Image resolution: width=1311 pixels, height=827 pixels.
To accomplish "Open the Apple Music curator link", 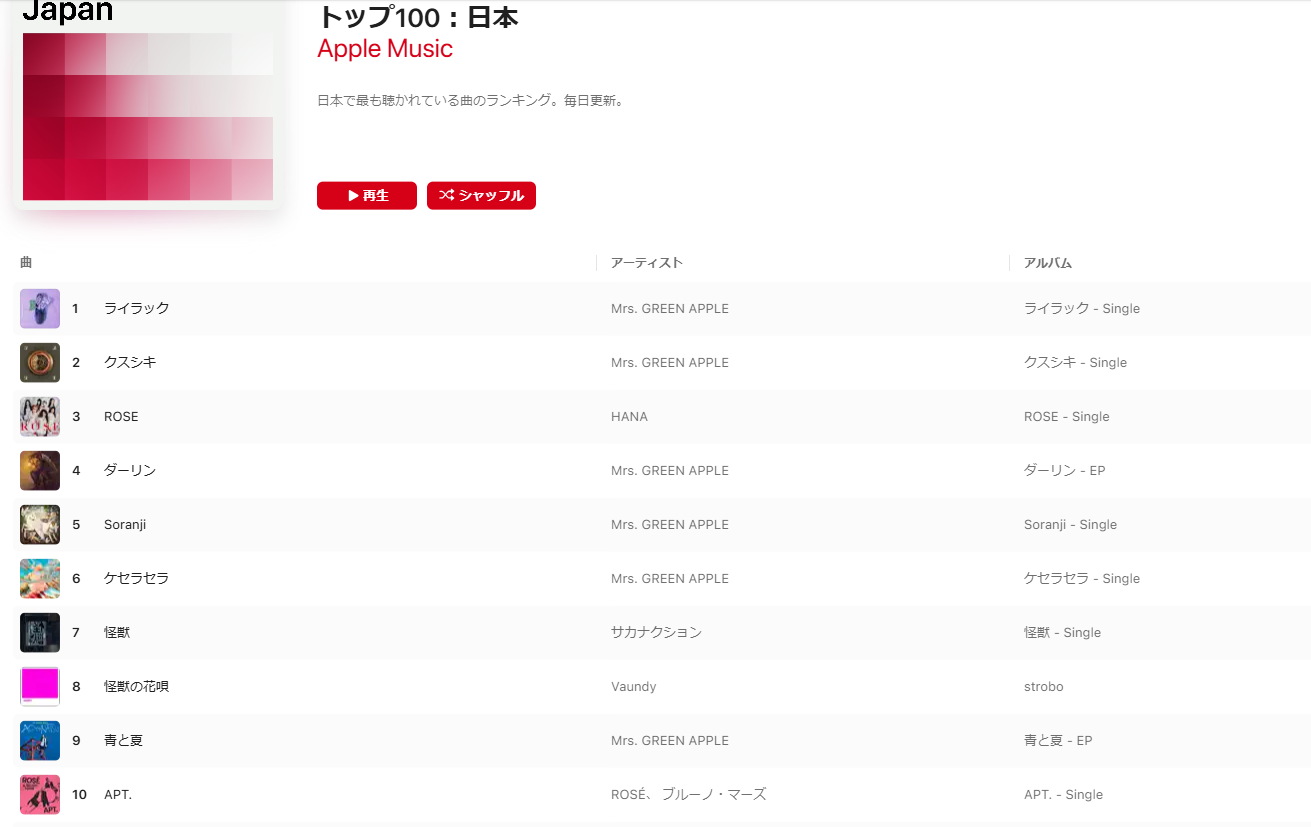I will pyautogui.click(x=385, y=49).
